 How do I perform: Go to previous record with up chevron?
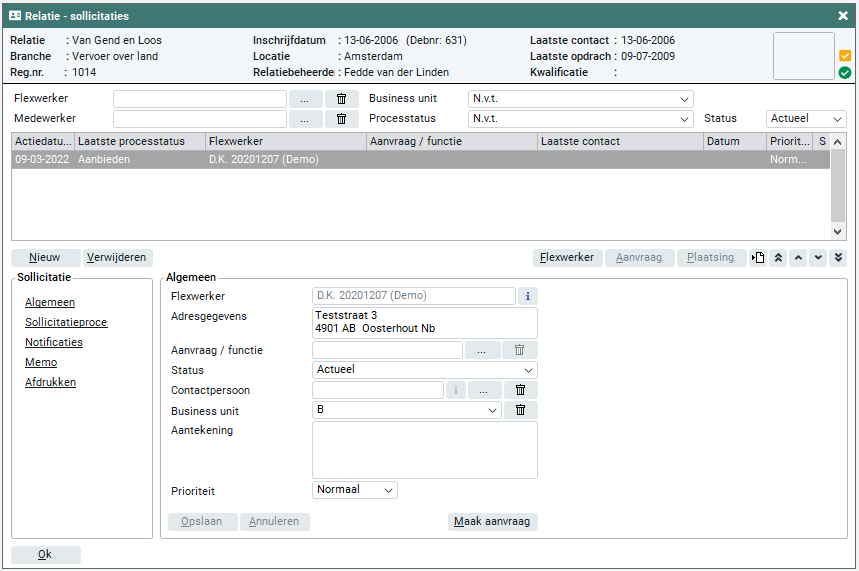coord(798,258)
